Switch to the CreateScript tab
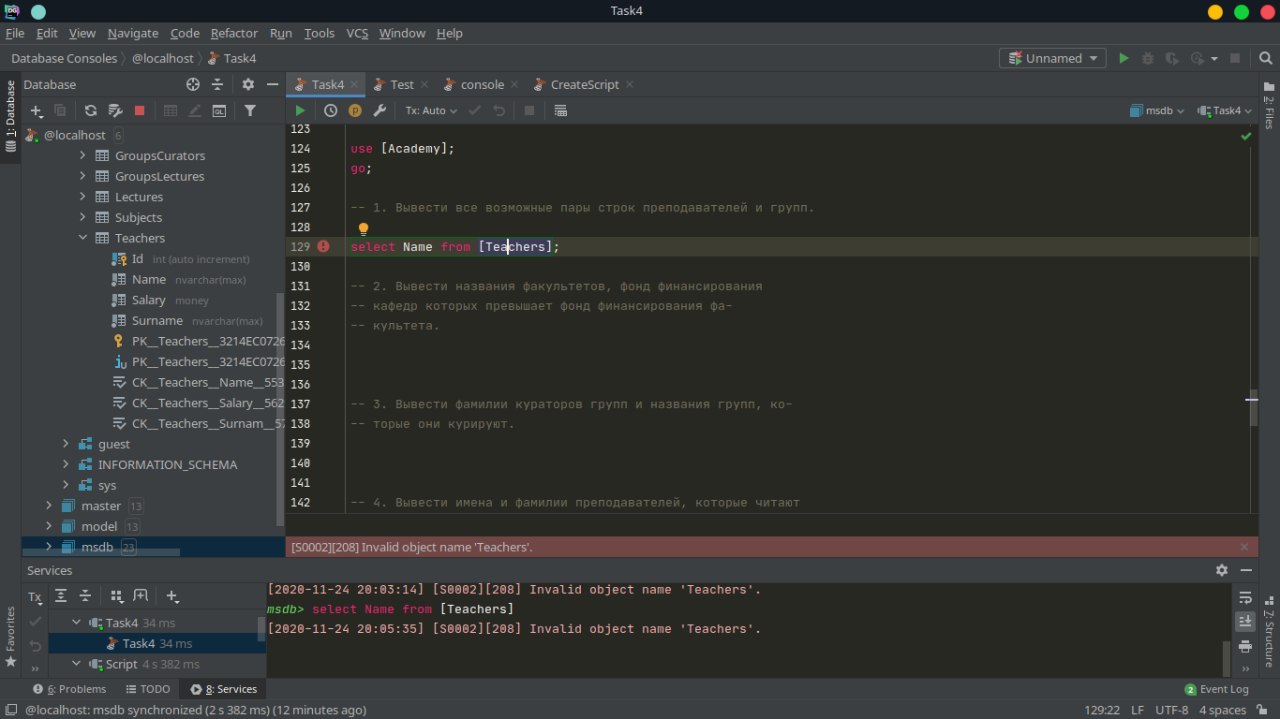 click(x=584, y=85)
